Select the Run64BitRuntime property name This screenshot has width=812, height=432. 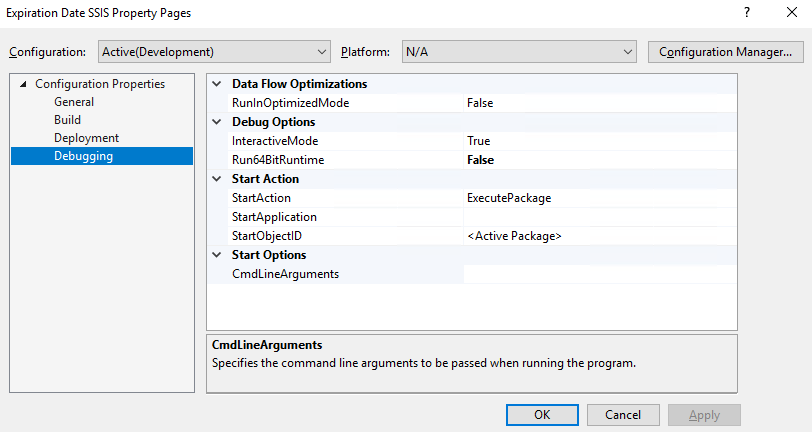point(278,160)
